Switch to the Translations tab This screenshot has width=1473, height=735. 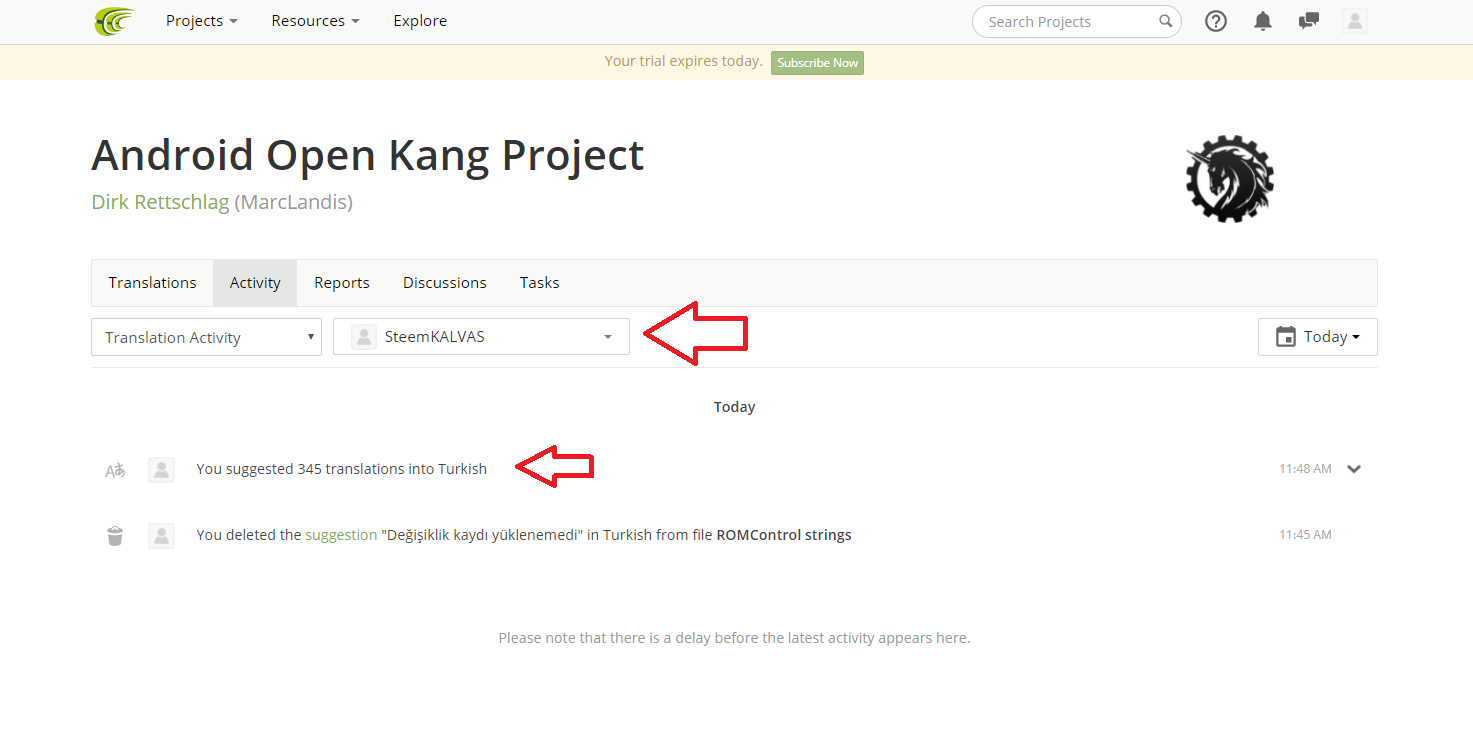(x=152, y=283)
